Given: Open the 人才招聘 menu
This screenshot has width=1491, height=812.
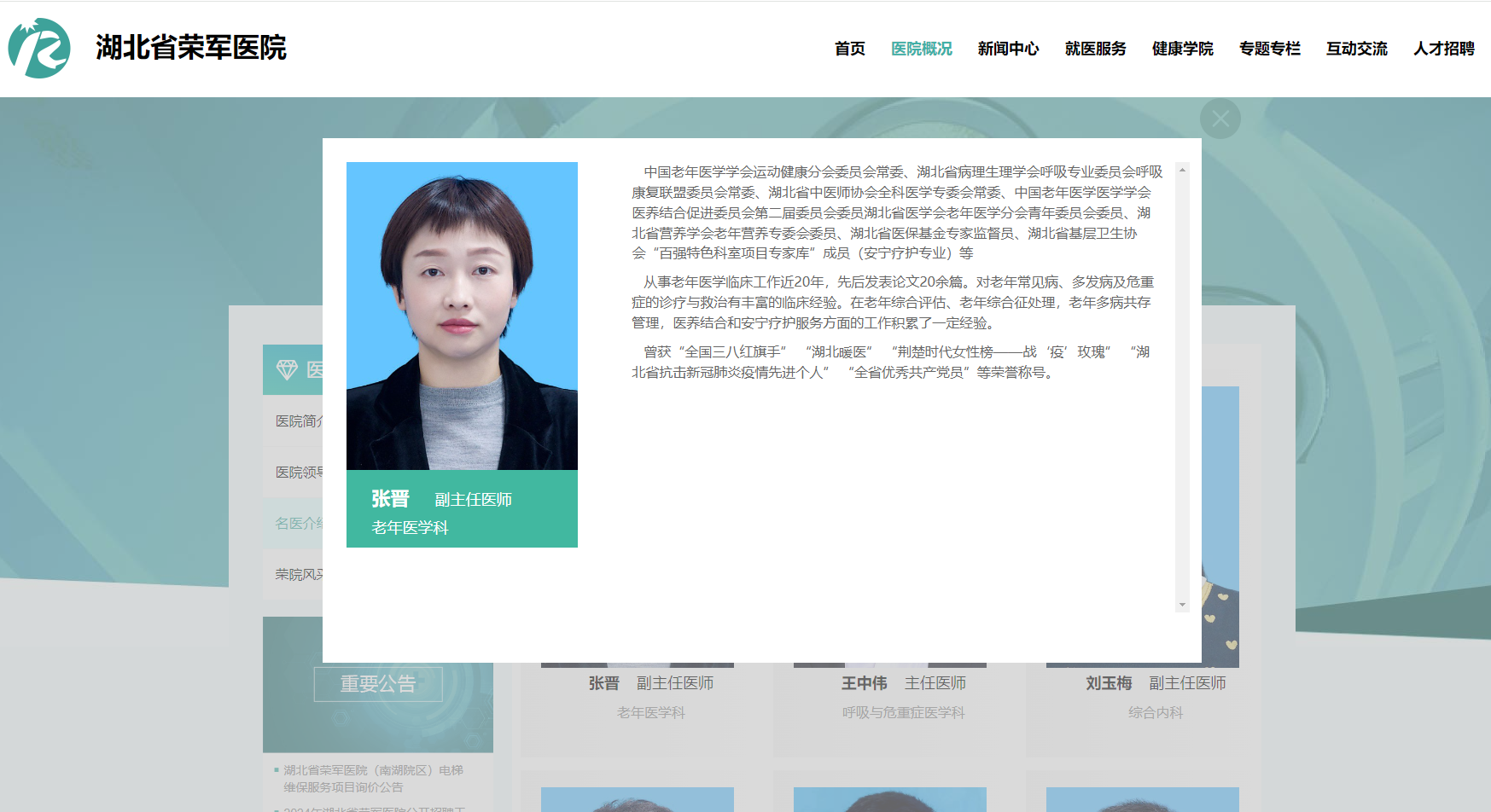Looking at the screenshot, I should [x=1444, y=49].
